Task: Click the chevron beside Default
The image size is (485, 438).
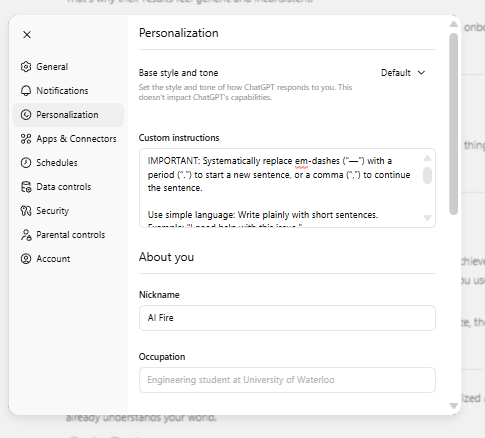Action: point(421,73)
